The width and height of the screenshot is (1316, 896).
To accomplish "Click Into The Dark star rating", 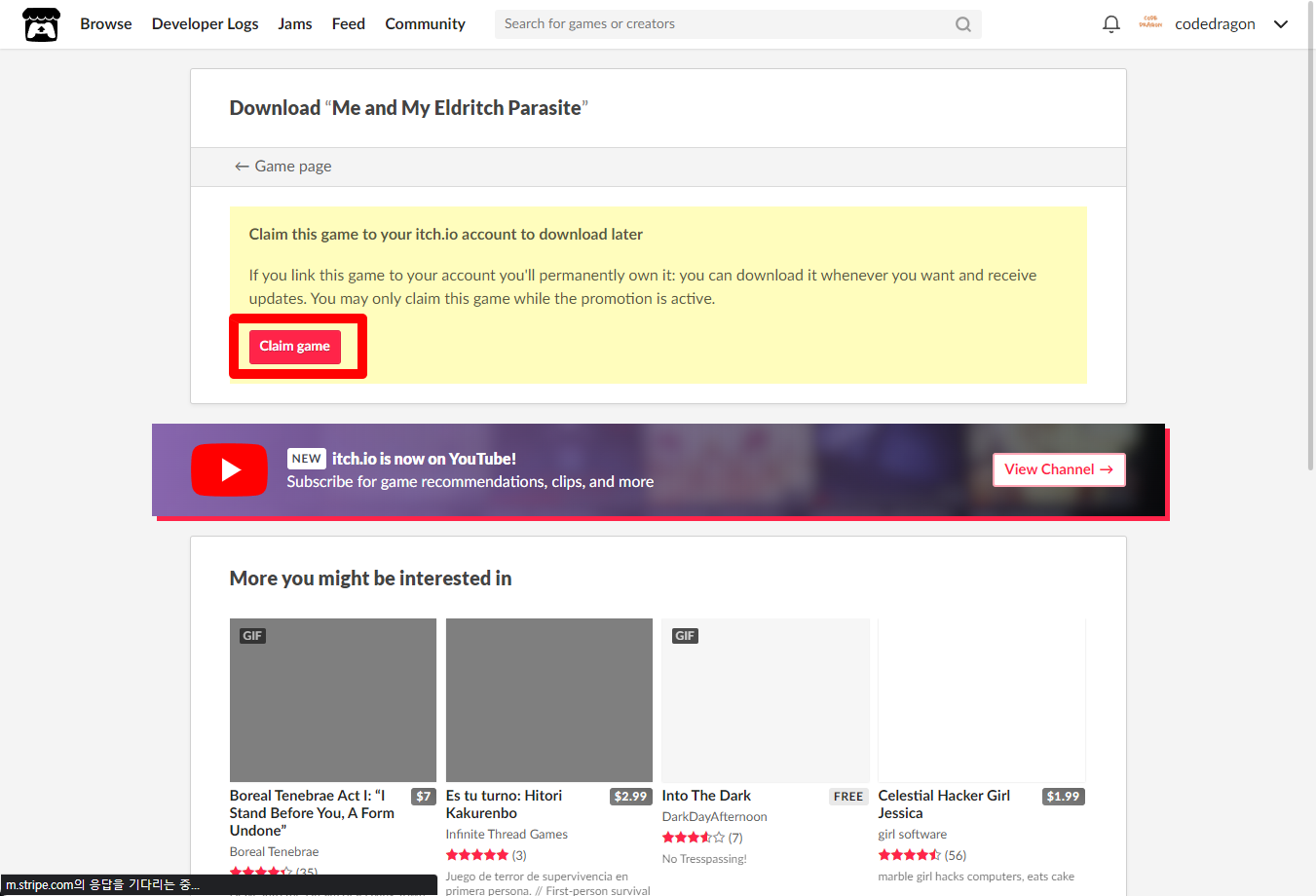I will [x=694, y=838].
